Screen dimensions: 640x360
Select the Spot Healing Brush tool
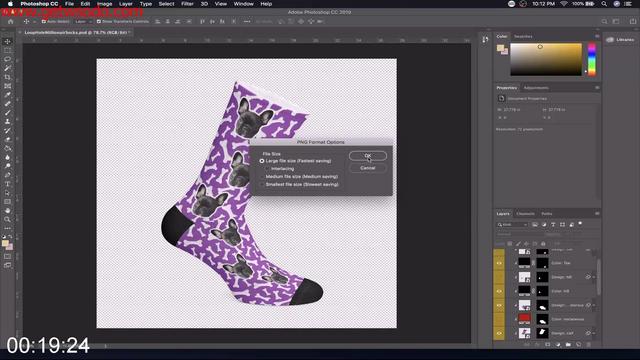pyautogui.click(x=7, y=104)
